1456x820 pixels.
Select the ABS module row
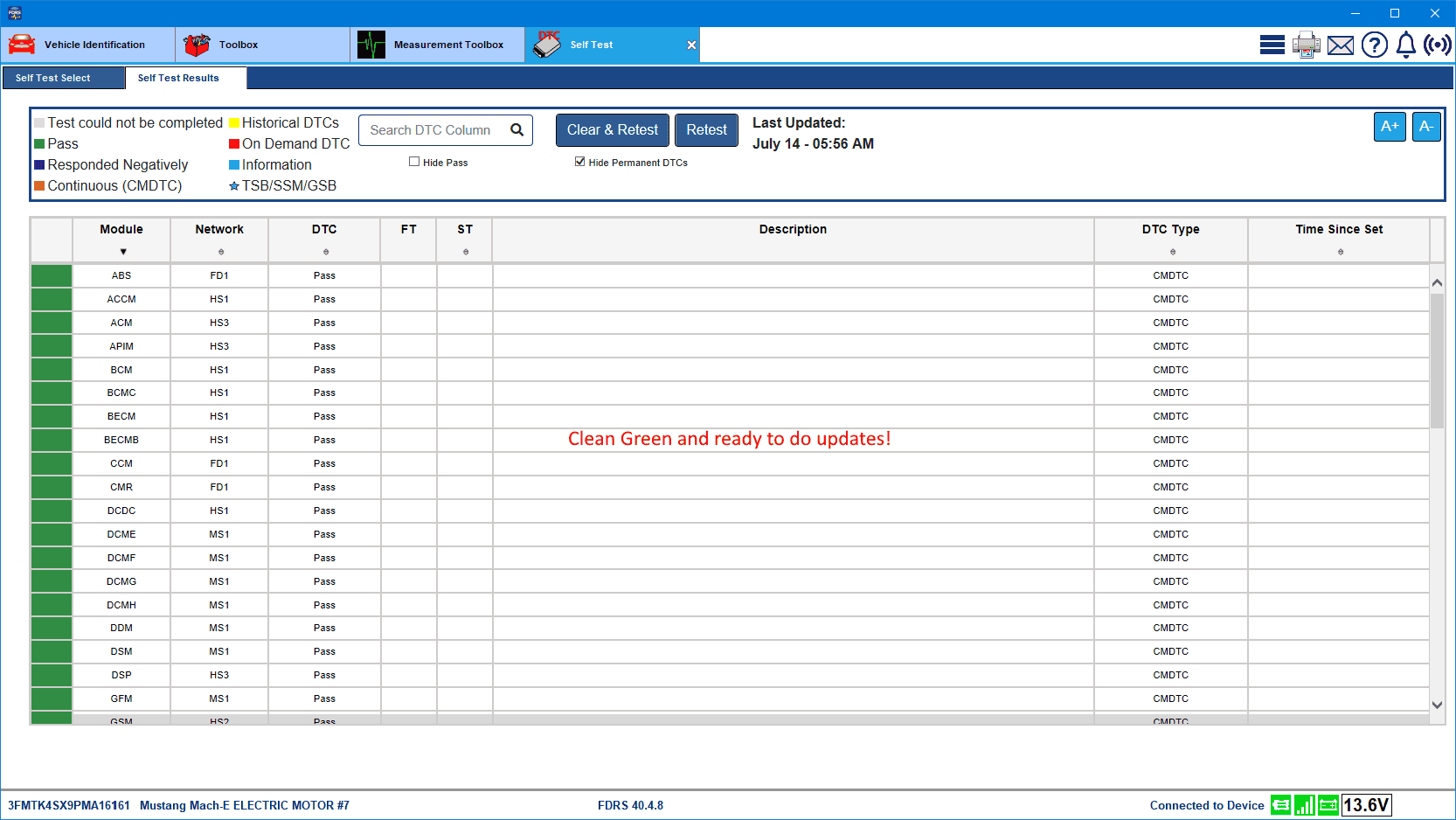pyautogui.click(x=730, y=275)
